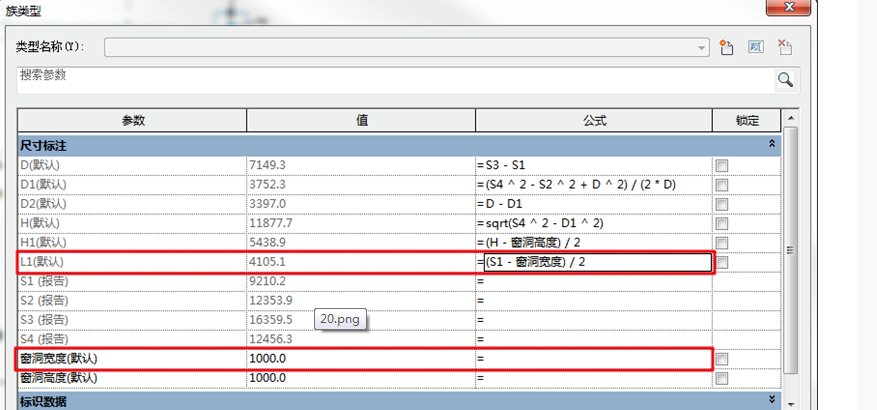Collapse the 尺寸标注 group

click(x=772, y=144)
